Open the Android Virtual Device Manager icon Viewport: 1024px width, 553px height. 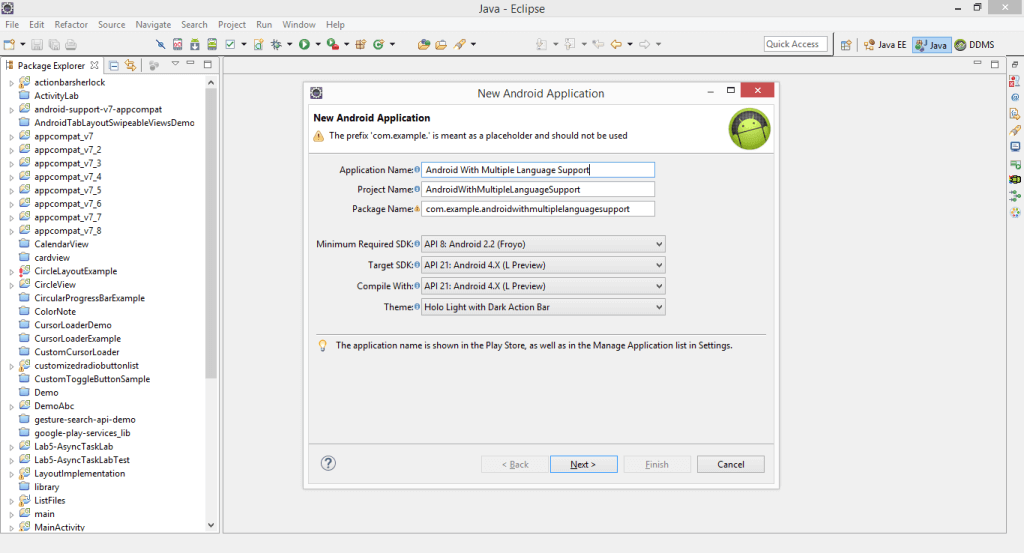(x=212, y=44)
